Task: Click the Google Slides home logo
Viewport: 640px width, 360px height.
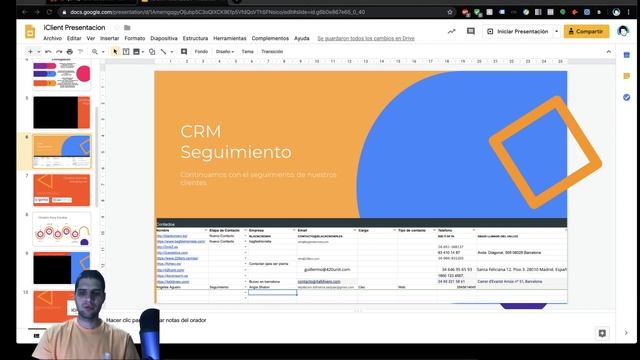Action: [30, 31]
